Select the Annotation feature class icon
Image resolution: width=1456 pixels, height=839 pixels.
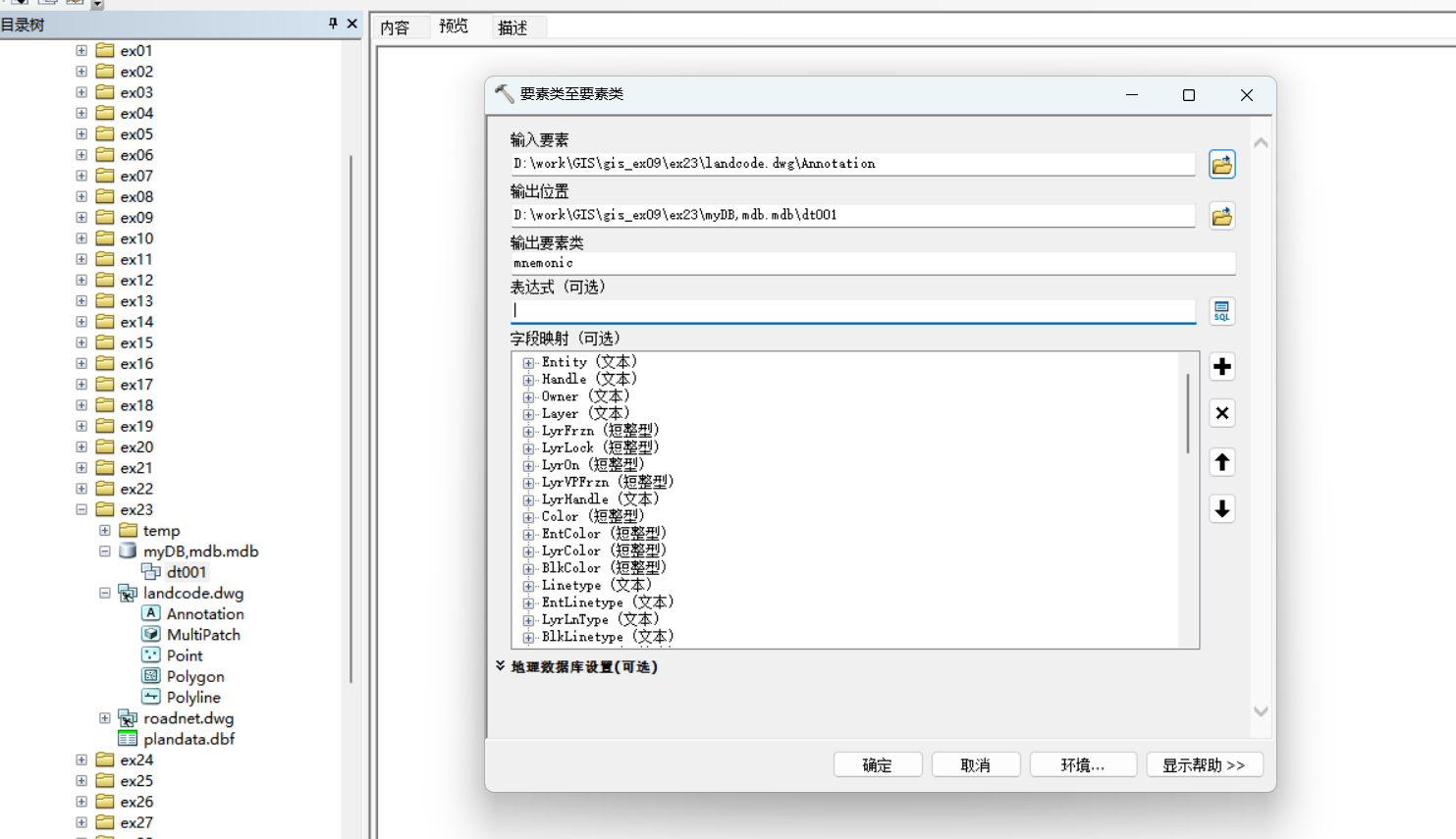[x=151, y=613]
